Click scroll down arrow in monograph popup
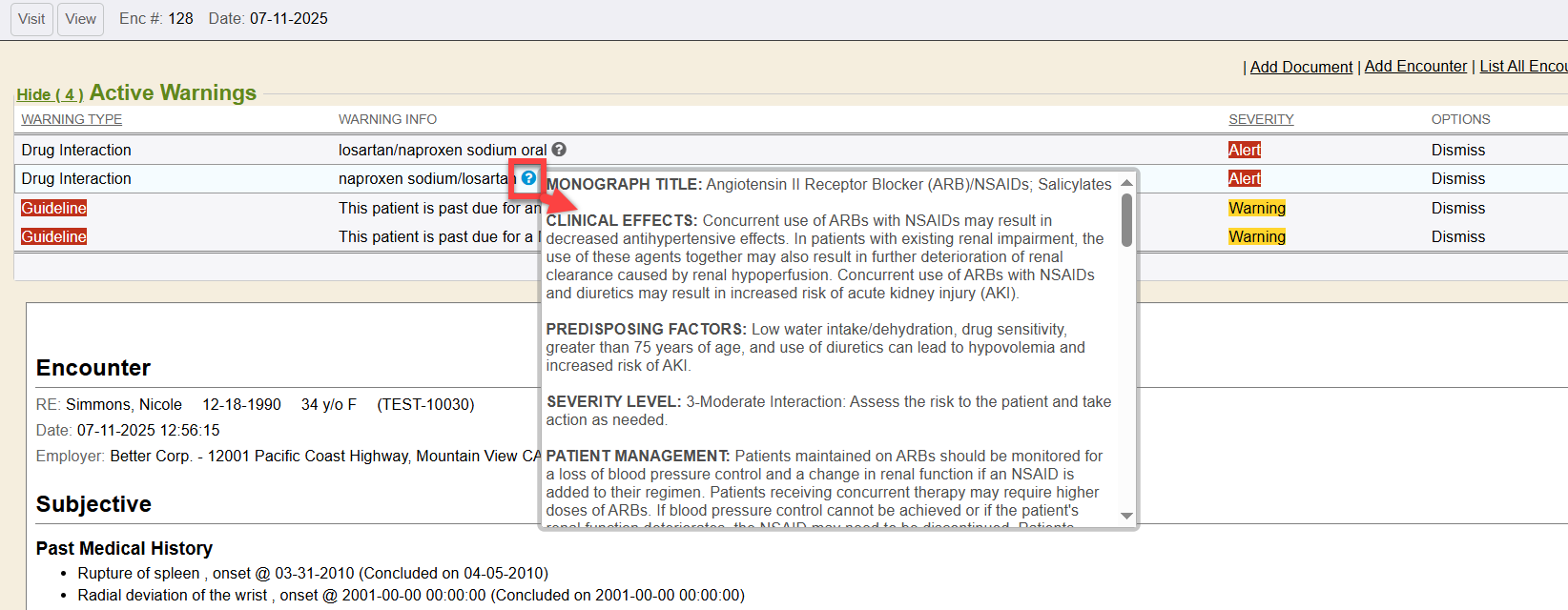The width and height of the screenshot is (1568, 610). pyautogui.click(x=1126, y=516)
